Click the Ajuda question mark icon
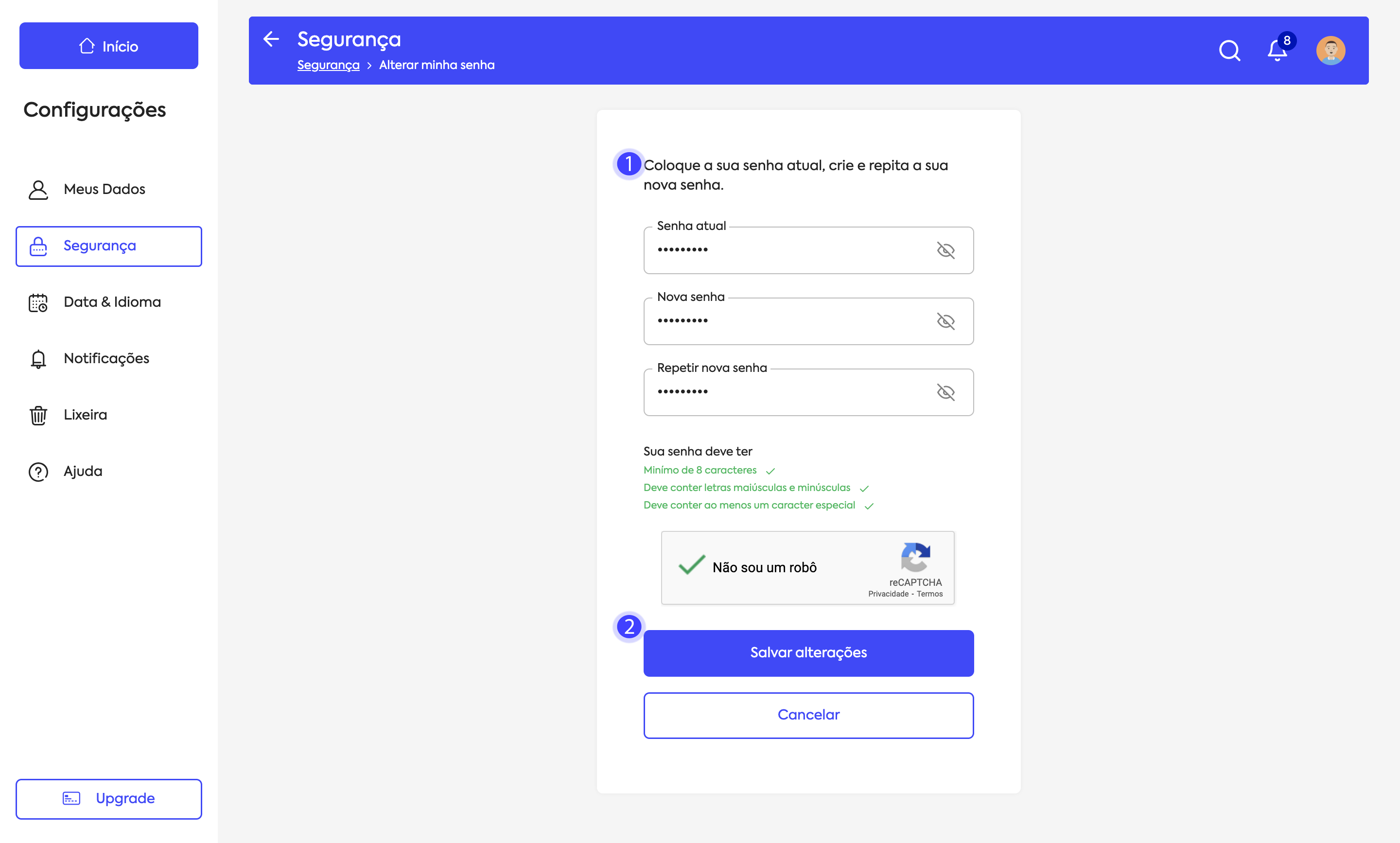1400x843 pixels. [x=38, y=472]
